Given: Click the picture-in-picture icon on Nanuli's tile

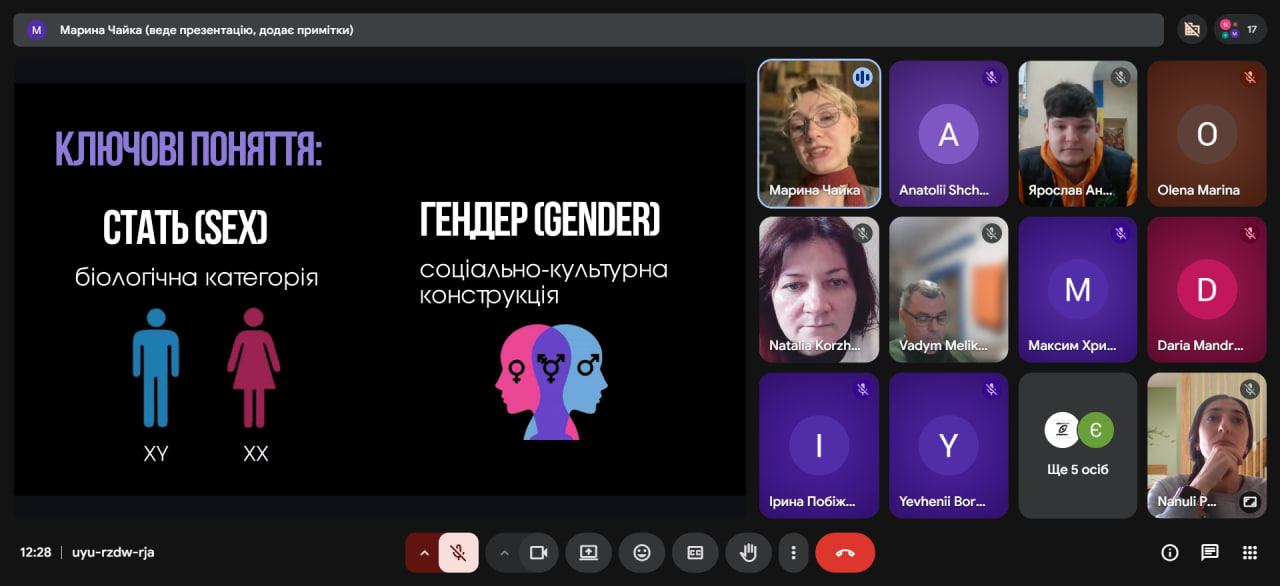Looking at the screenshot, I should point(1249,502).
